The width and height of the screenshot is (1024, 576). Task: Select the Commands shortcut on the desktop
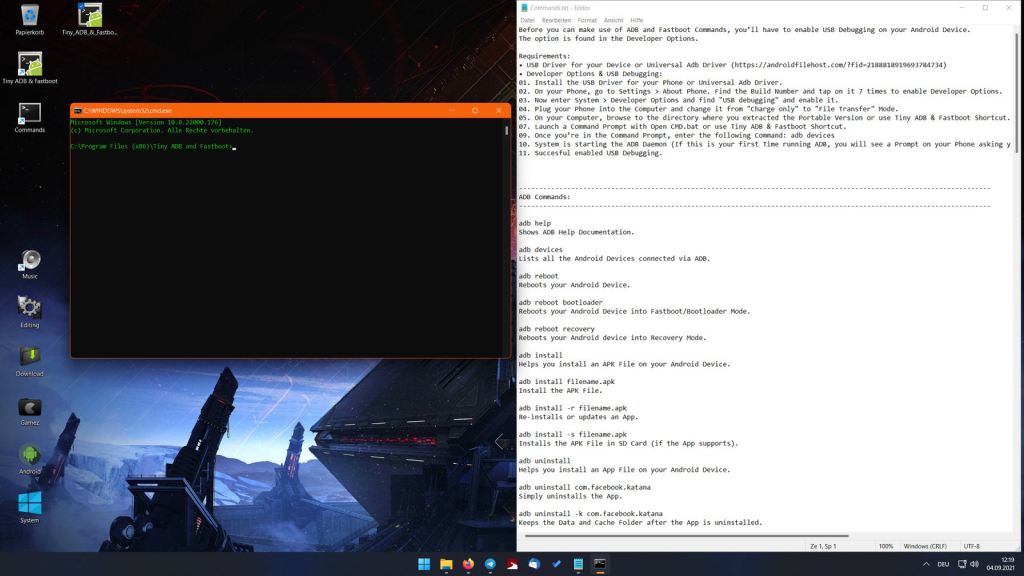30,114
